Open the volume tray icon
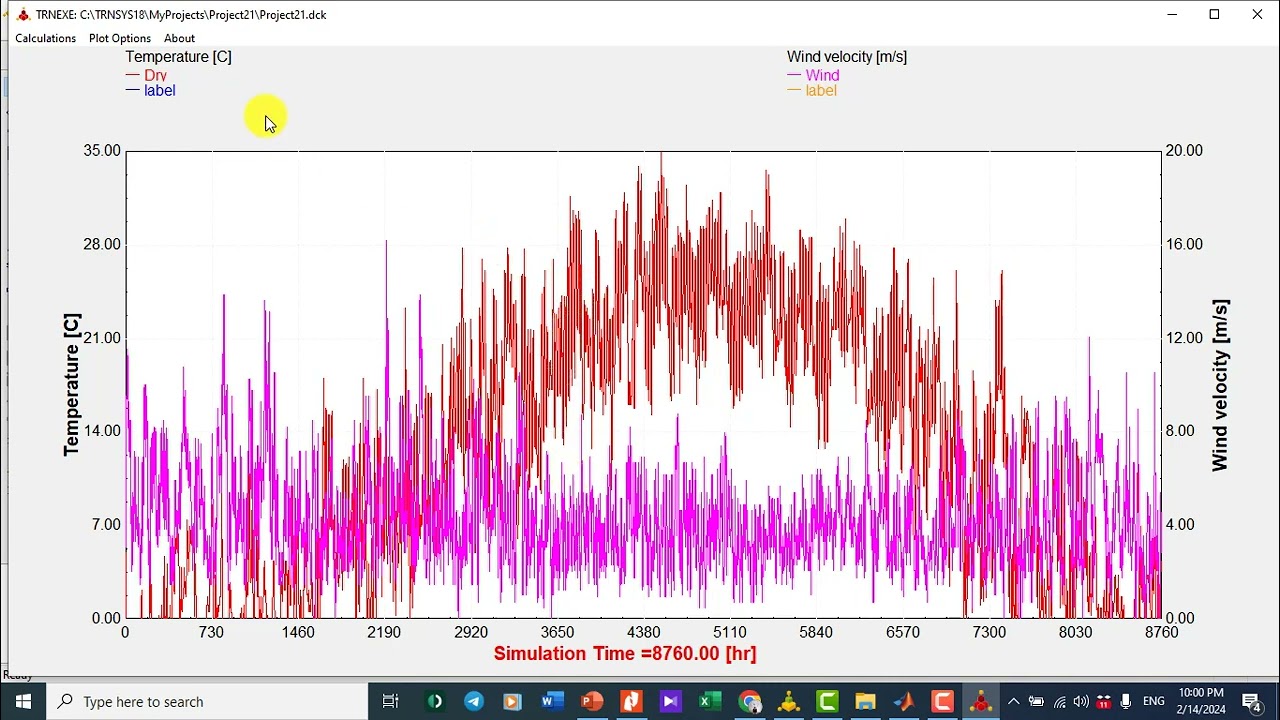 (1081, 701)
